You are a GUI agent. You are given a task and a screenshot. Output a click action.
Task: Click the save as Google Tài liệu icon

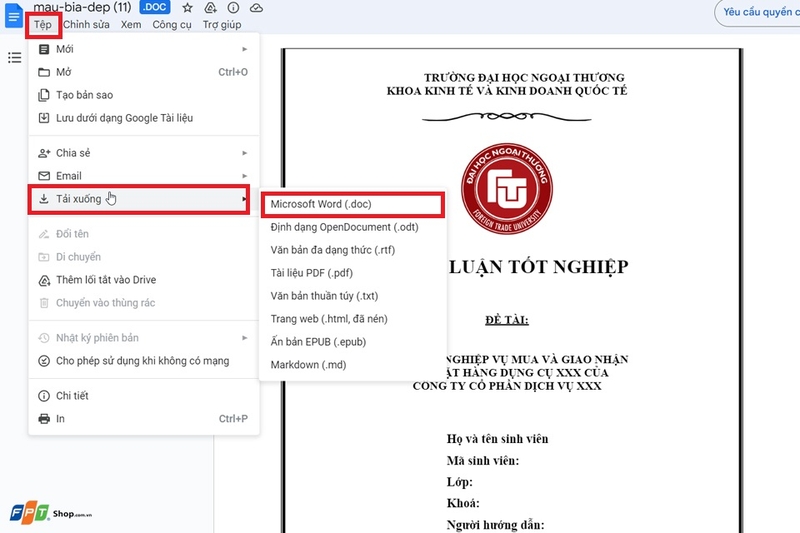(44, 118)
